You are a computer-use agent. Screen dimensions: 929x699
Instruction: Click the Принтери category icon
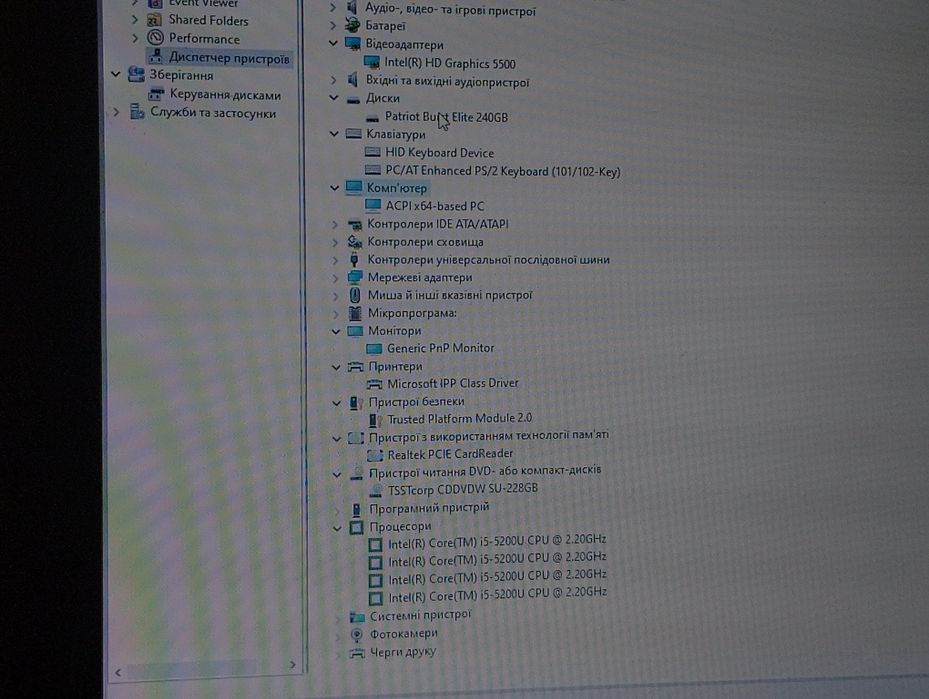[x=355, y=367]
